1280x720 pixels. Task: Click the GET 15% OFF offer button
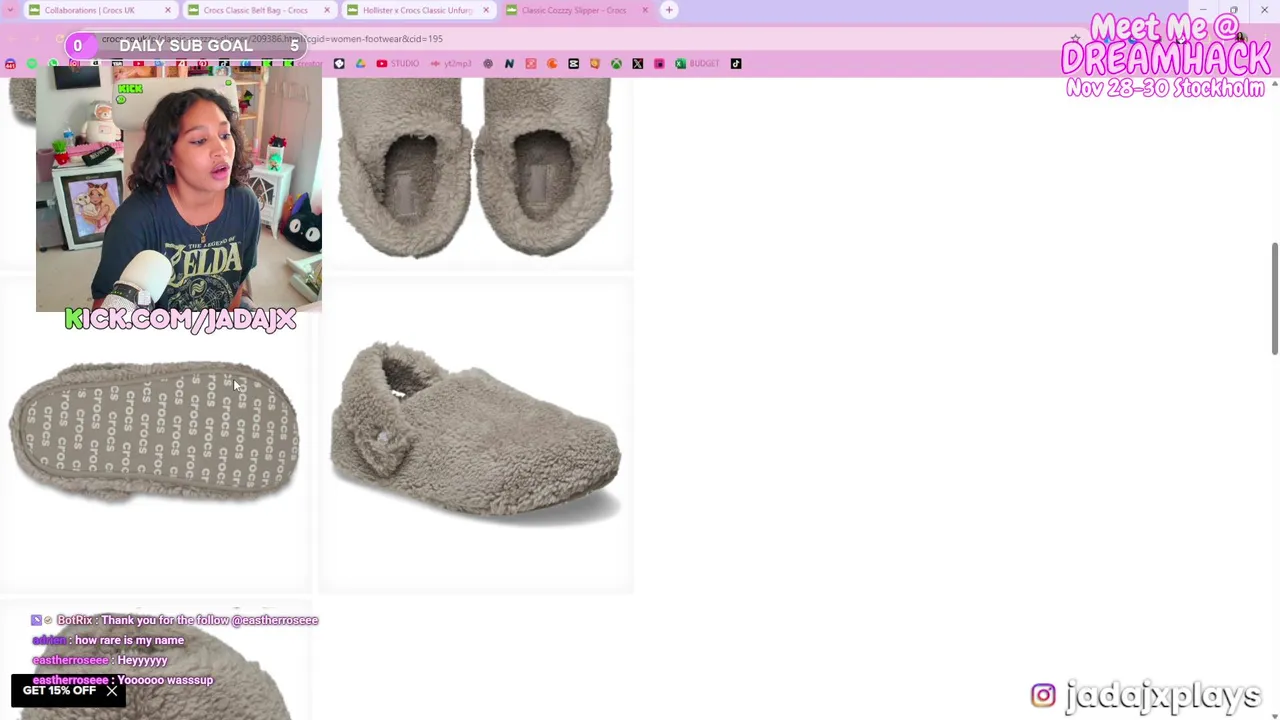click(x=59, y=691)
